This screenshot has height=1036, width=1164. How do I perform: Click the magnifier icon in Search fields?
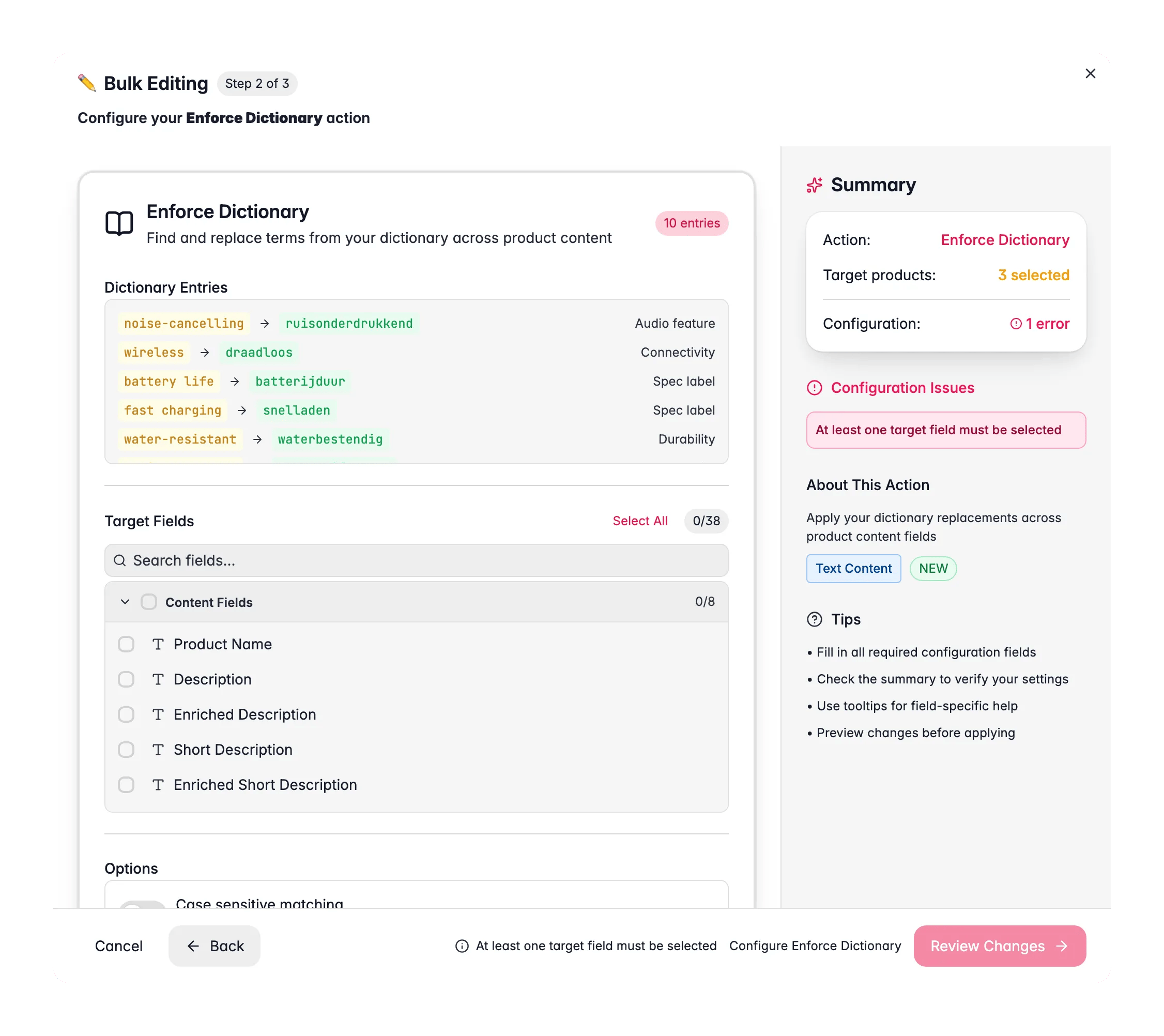(119, 560)
